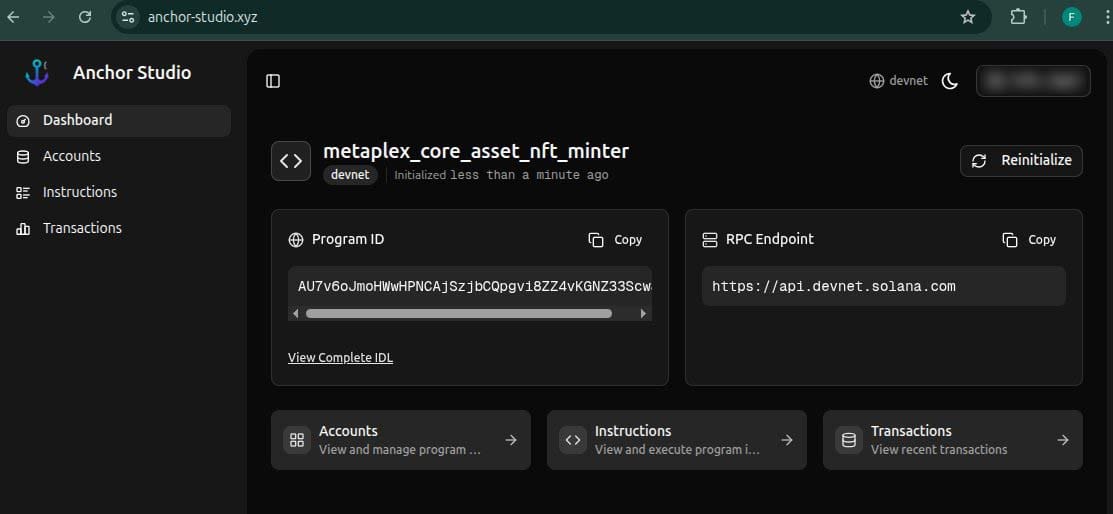This screenshot has width=1113, height=514.
Task: Open Transactions in the sidebar
Action: pyautogui.click(x=119, y=228)
